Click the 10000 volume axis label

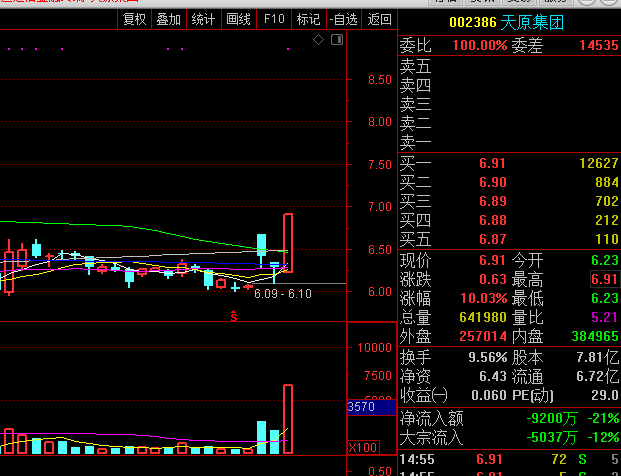click(x=374, y=348)
